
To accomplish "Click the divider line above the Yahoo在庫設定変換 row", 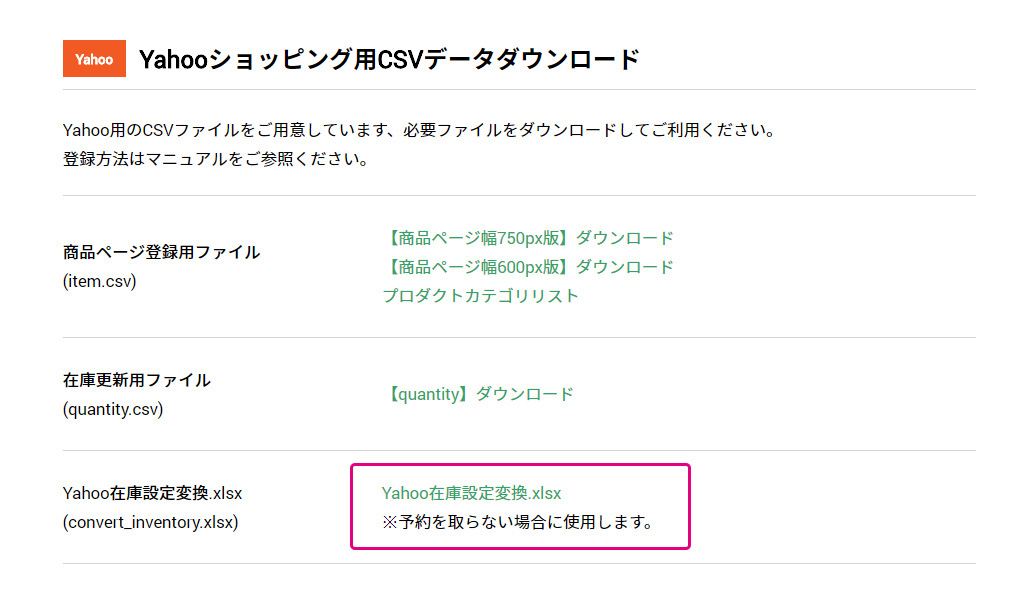I will (x=519, y=451).
